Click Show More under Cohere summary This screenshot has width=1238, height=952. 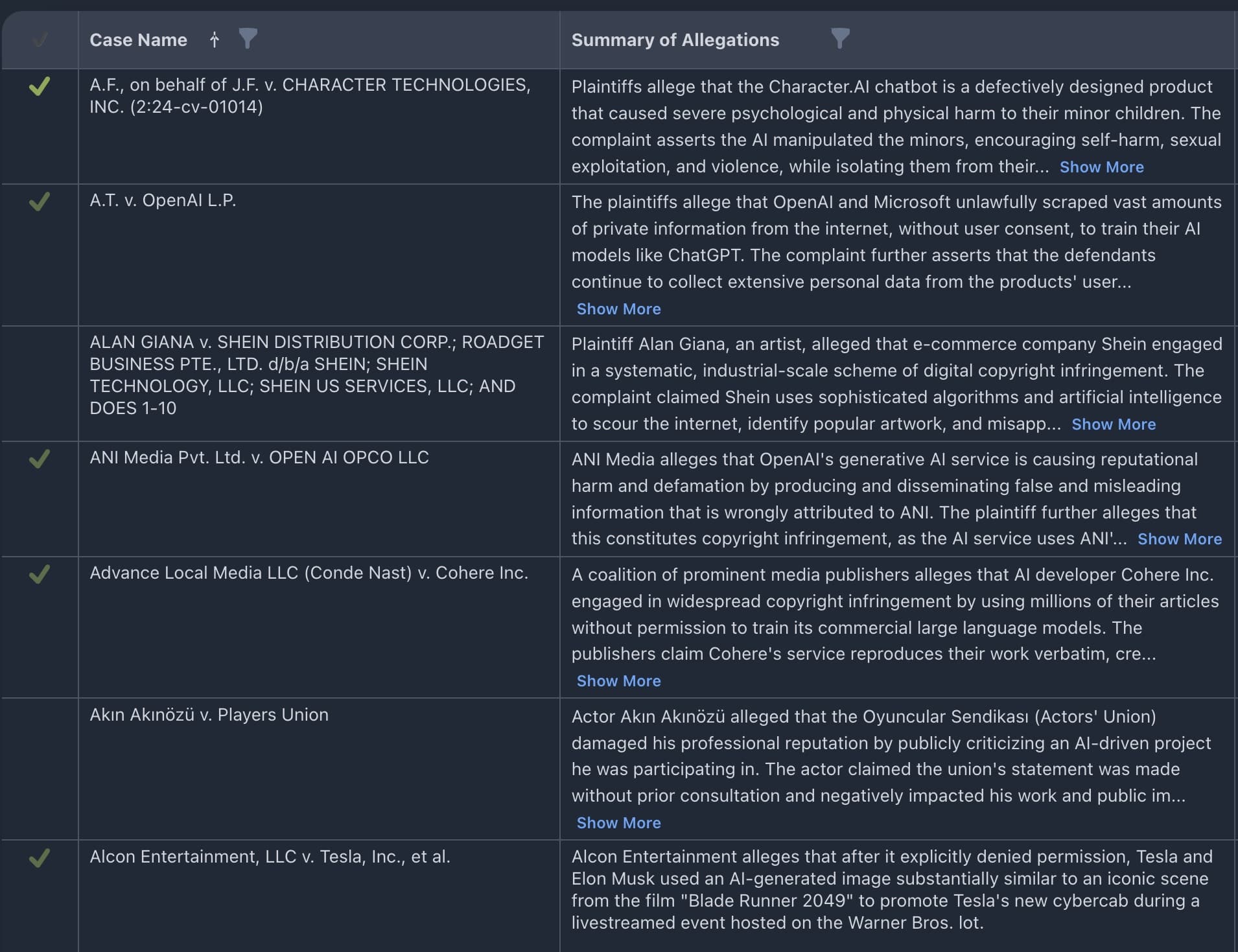(618, 681)
